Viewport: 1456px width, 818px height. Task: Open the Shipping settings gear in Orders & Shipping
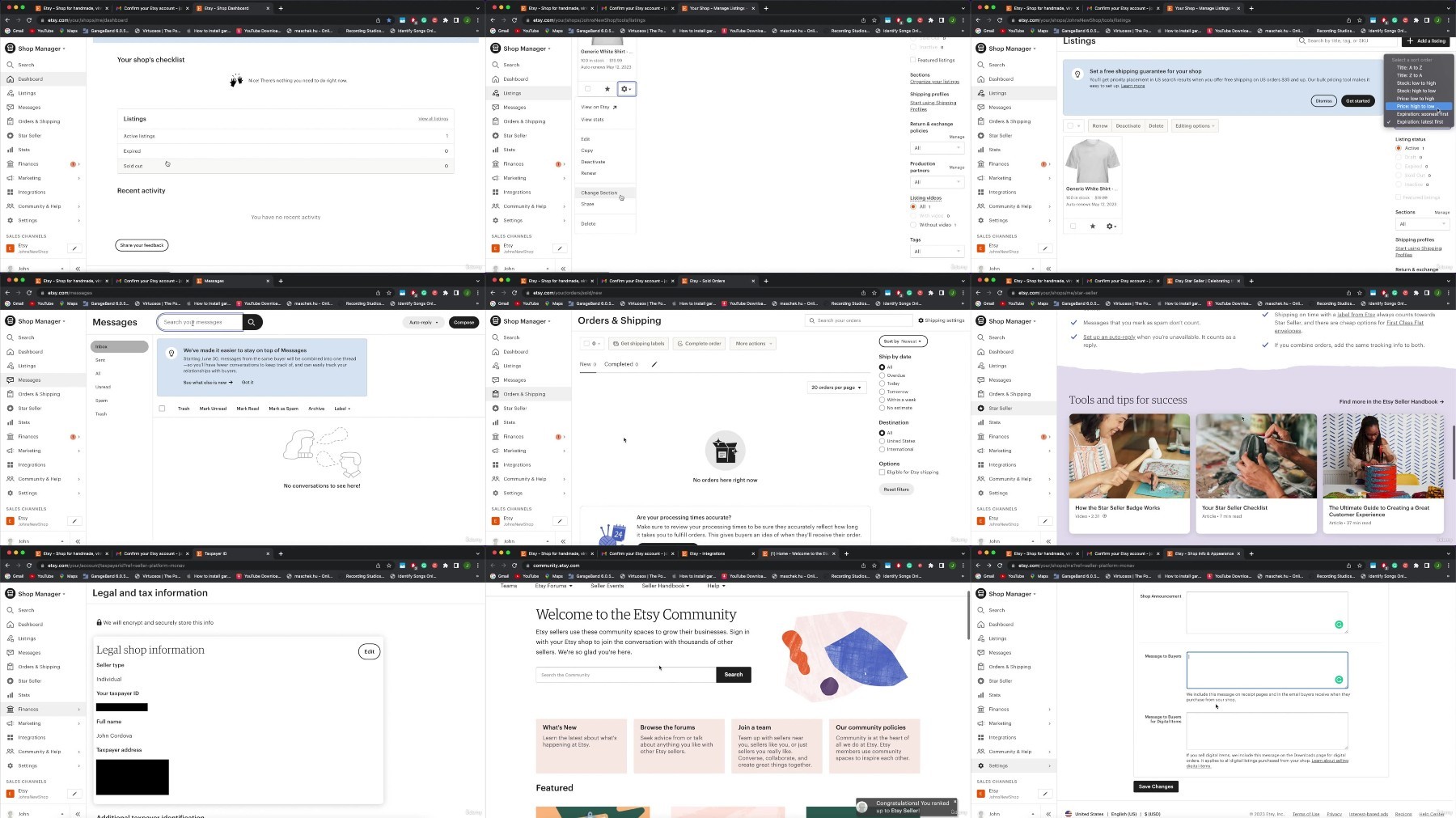tap(921, 320)
